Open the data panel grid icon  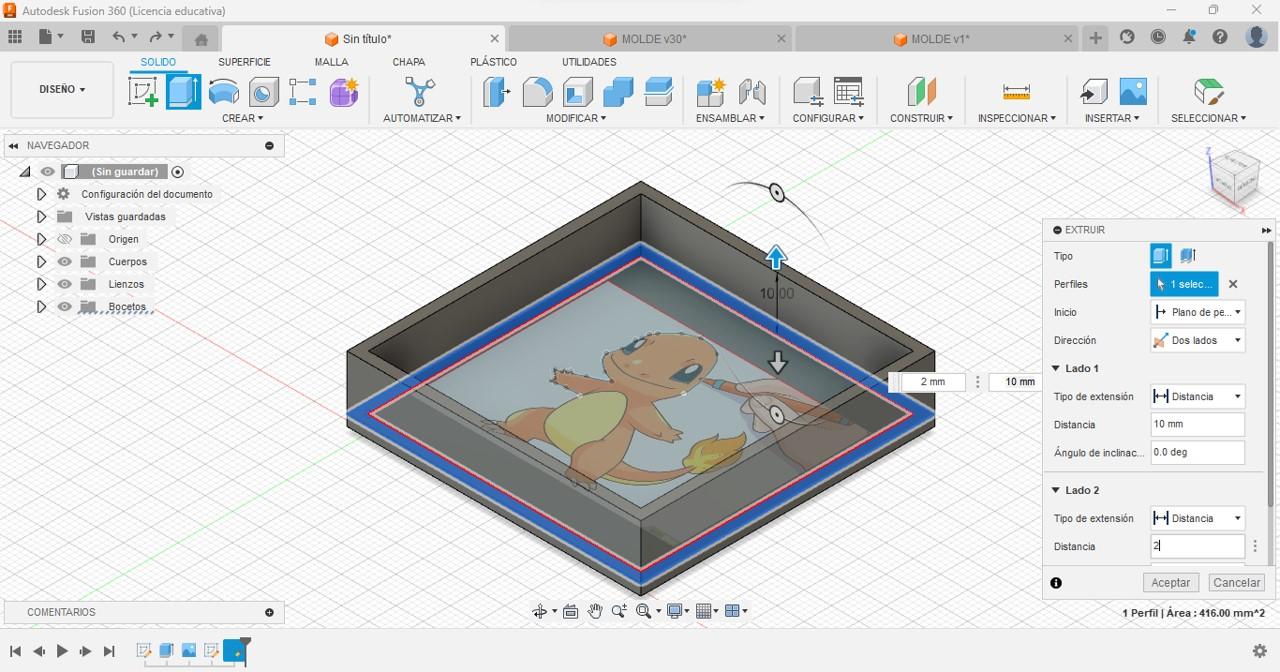tap(15, 37)
